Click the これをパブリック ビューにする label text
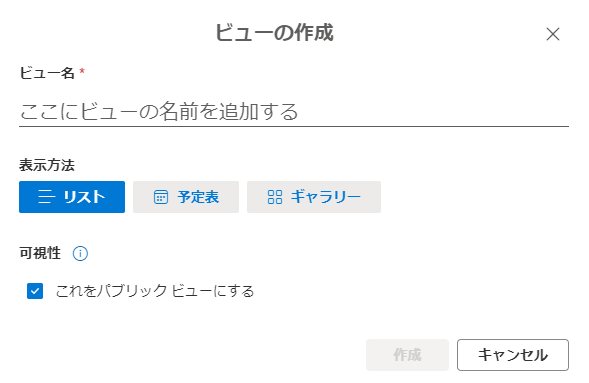The height and width of the screenshot is (383, 589). click(x=155, y=291)
